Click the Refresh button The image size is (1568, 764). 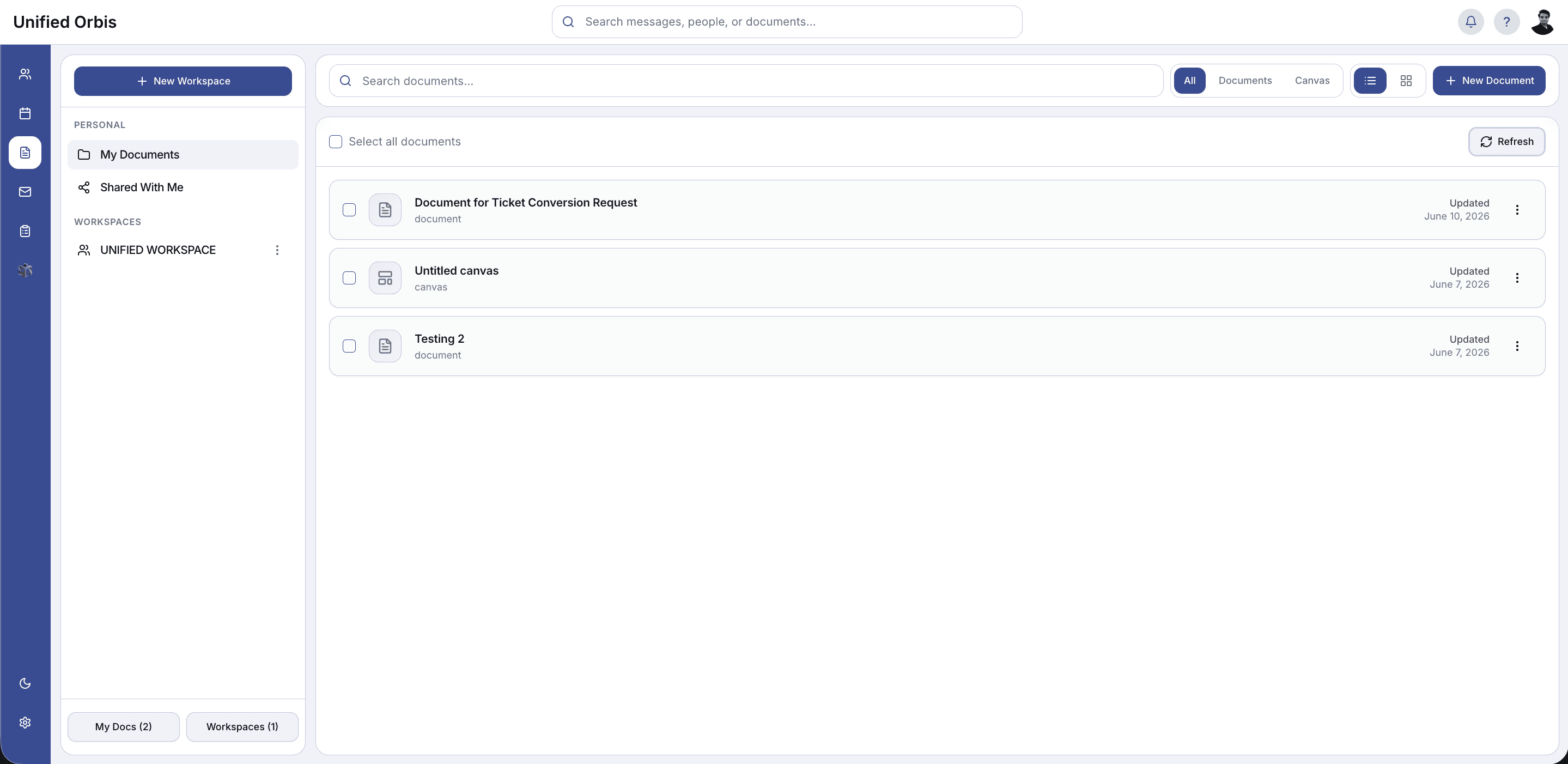(x=1506, y=142)
